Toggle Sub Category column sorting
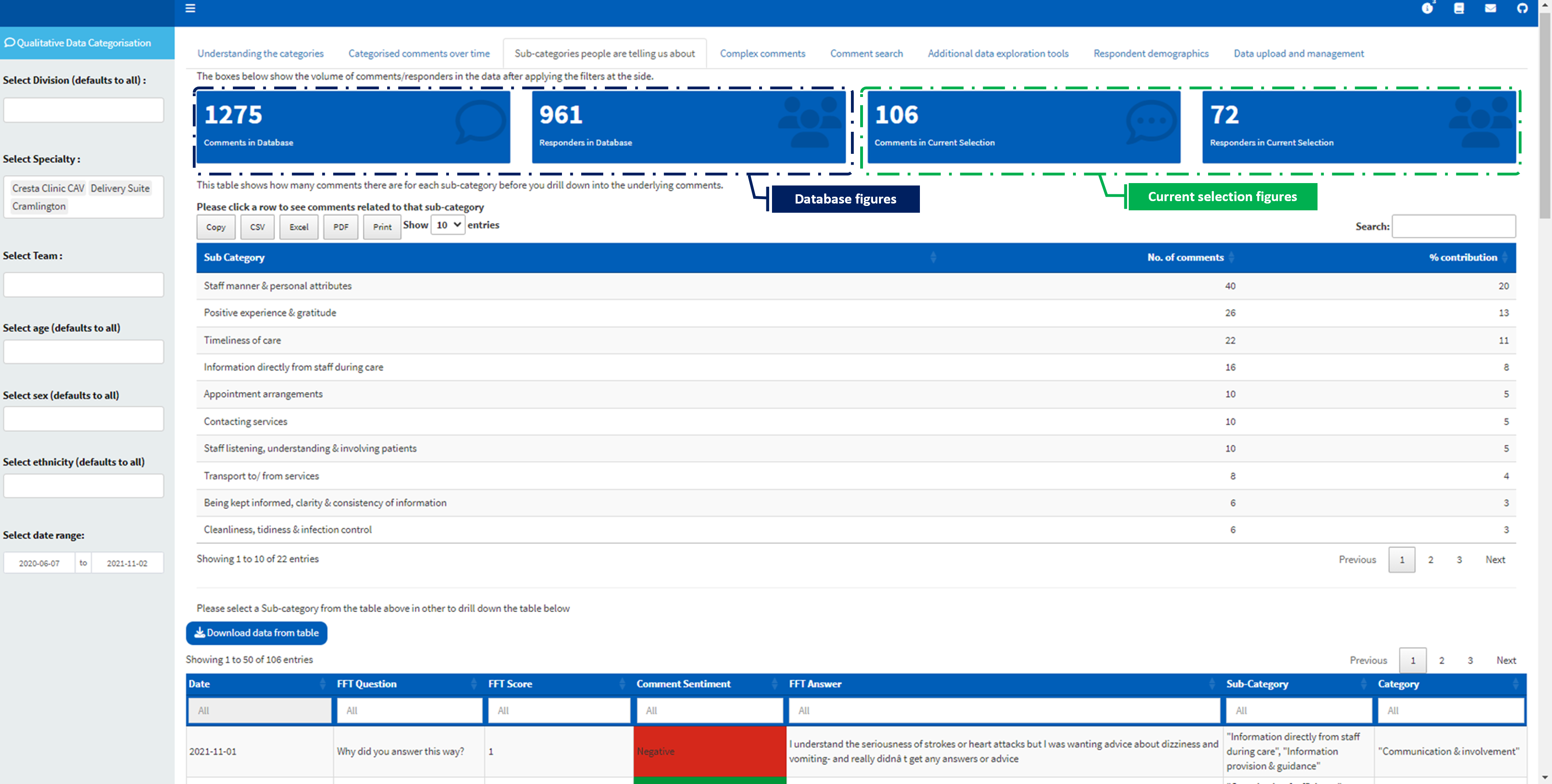 point(934,257)
